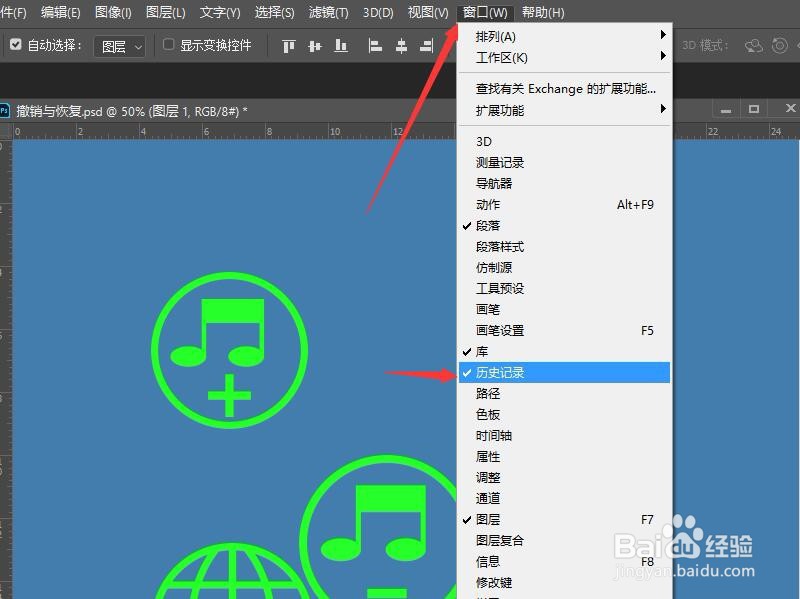
Task: Show the 信息 panel
Action: (564, 561)
